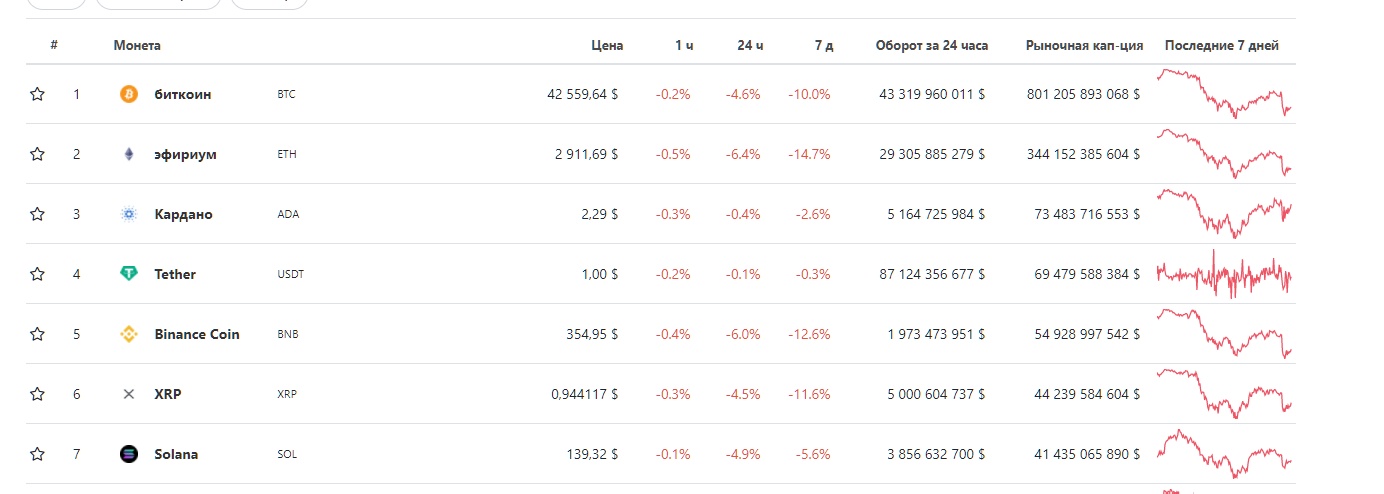The width and height of the screenshot is (1384, 494).
Task: Click the Binance Coin yellow logo
Action: [128, 334]
